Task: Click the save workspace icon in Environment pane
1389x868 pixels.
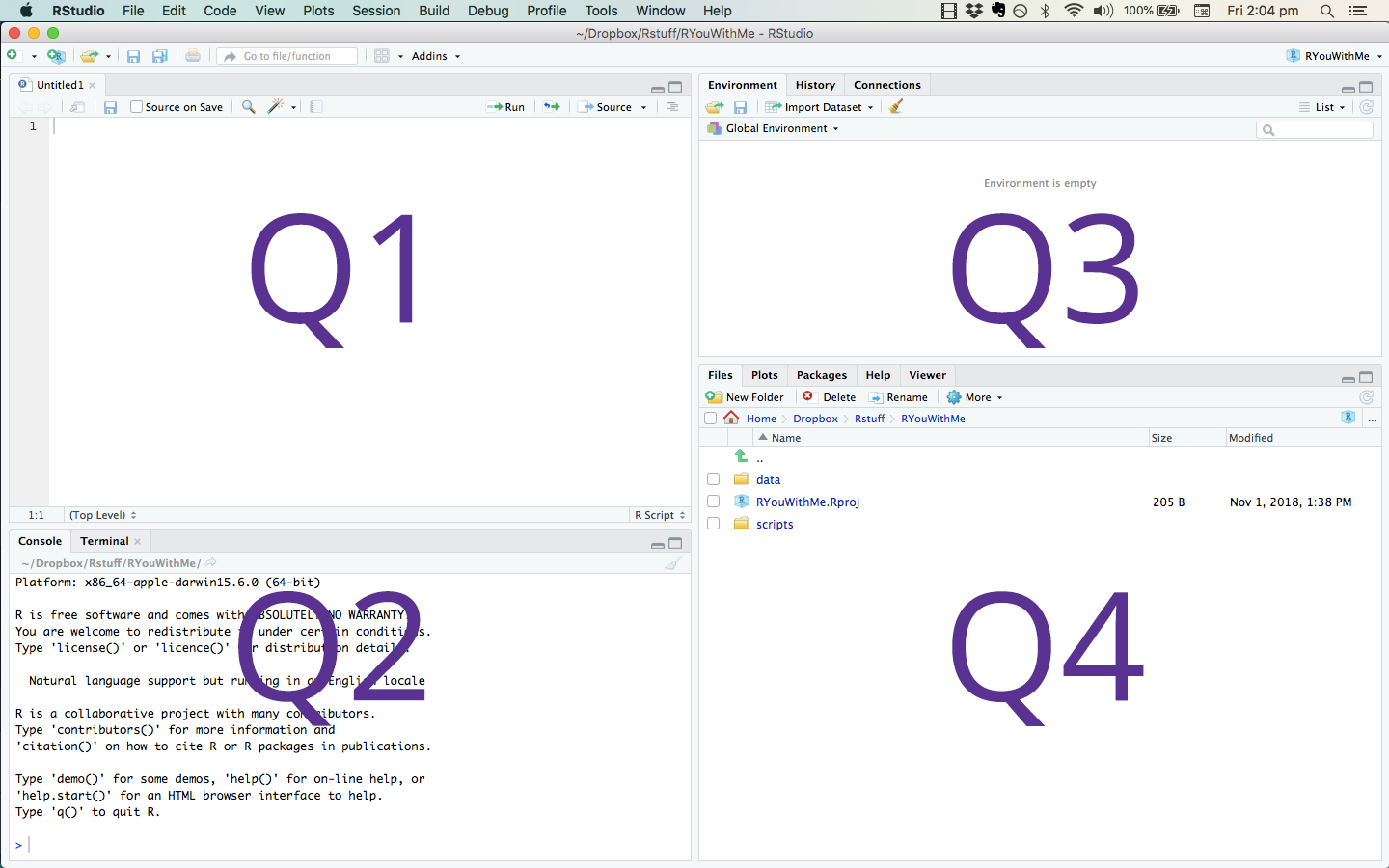Action: tap(740, 107)
